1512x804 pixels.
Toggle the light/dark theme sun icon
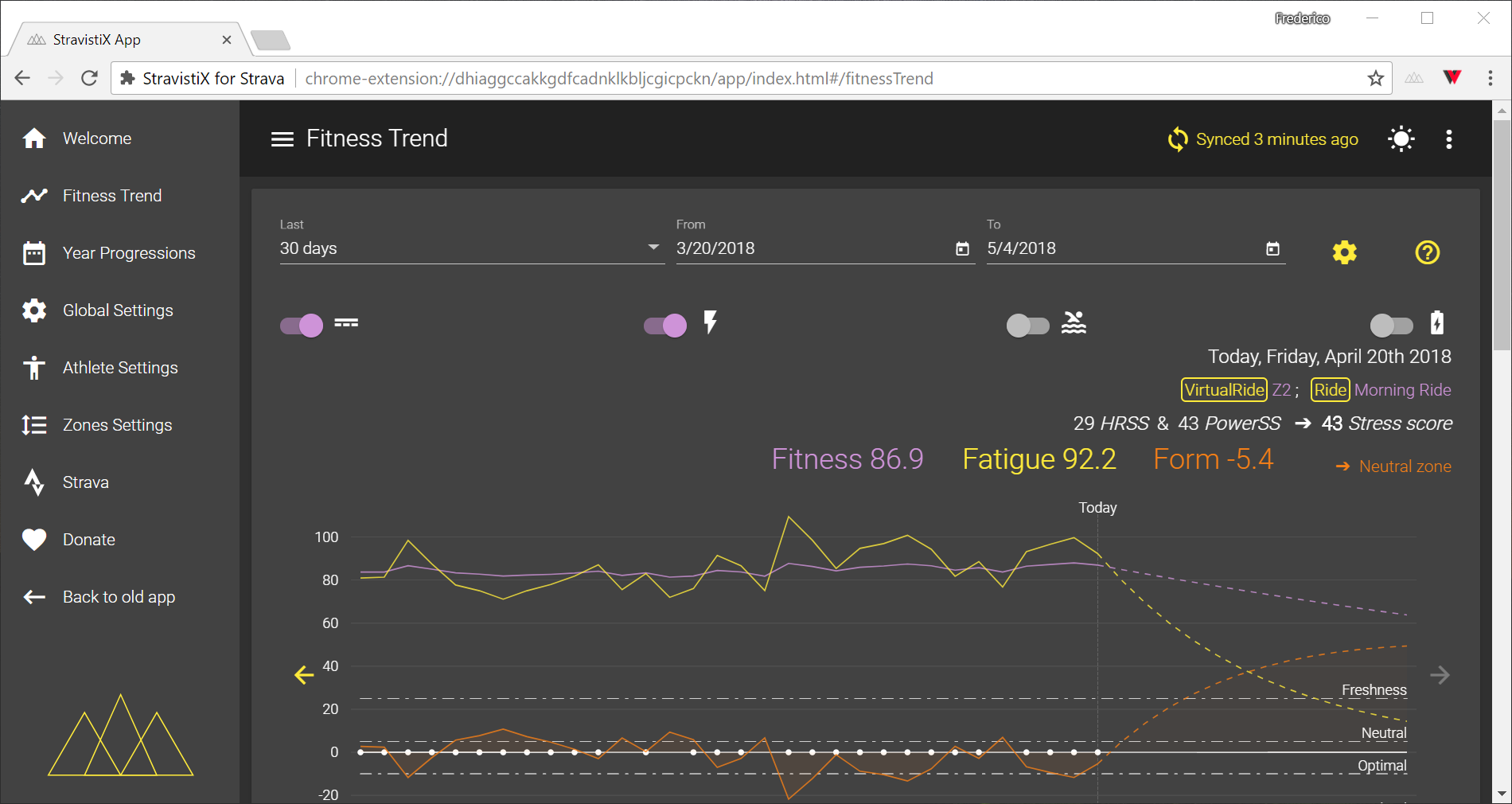[1401, 139]
